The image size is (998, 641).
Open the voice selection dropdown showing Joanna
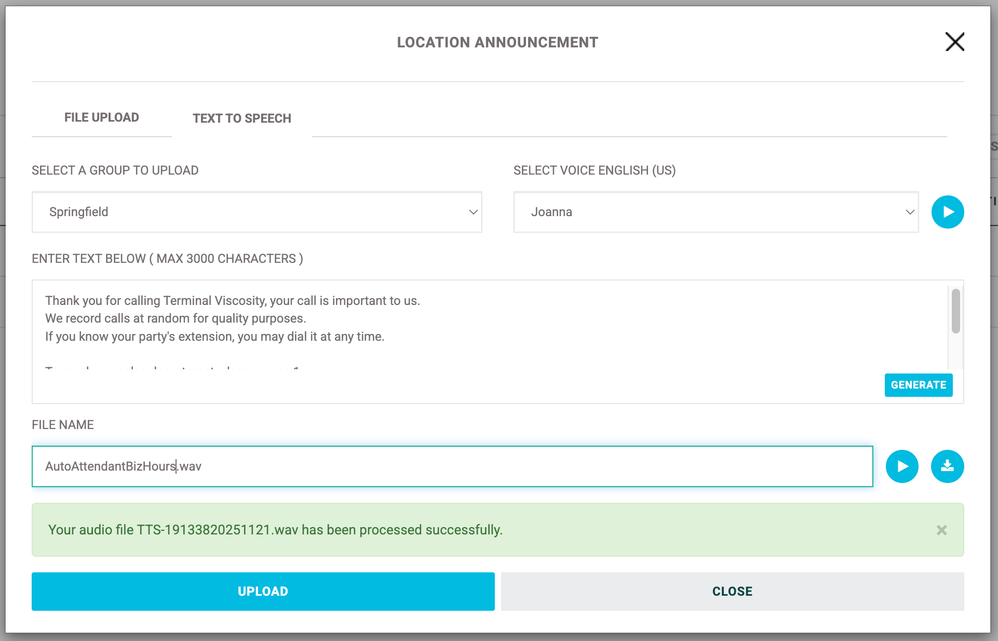pyautogui.click(x=715, y=212)
